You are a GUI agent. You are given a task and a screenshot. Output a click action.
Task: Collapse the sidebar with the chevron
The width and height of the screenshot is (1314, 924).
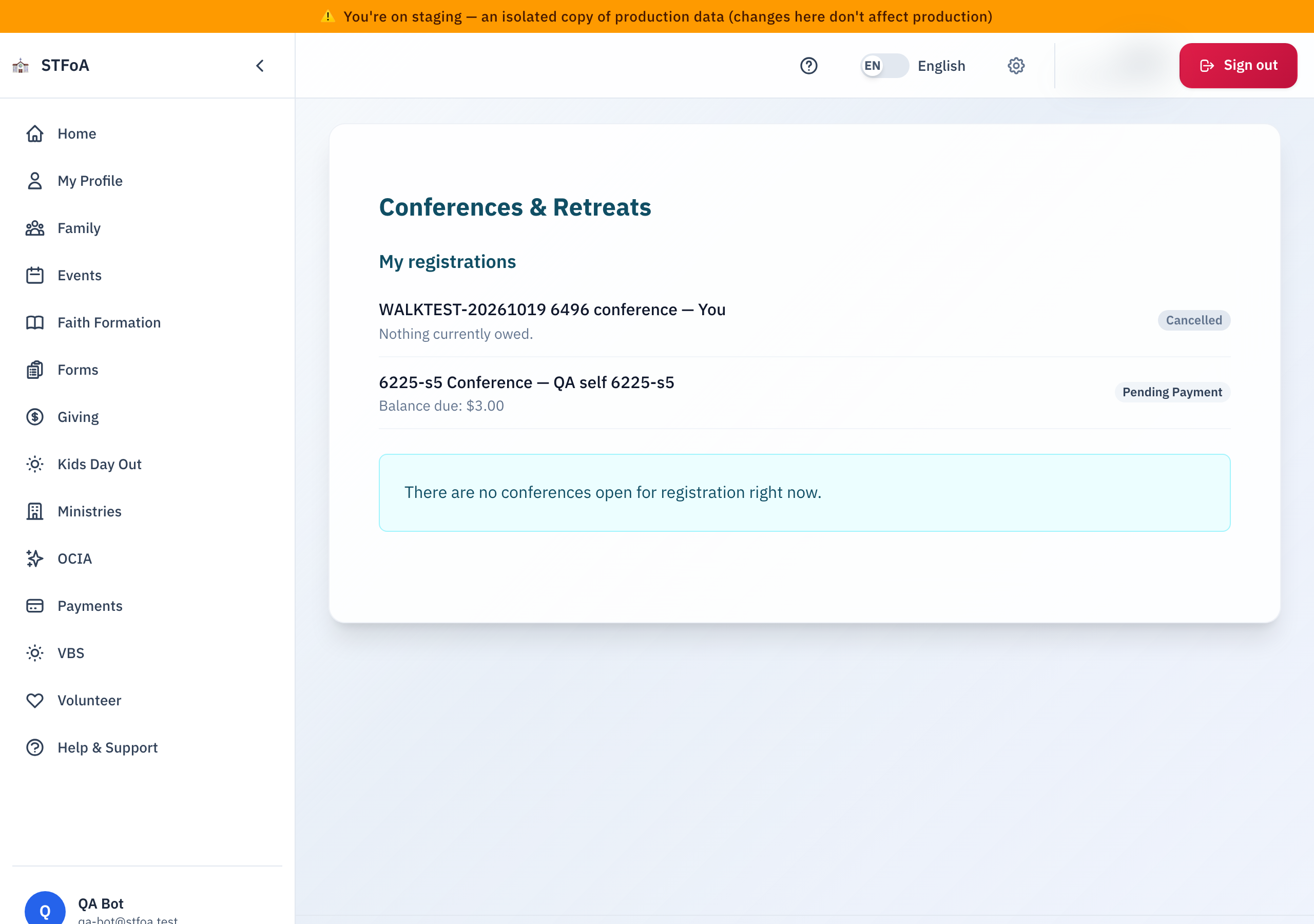coord(260,66)
